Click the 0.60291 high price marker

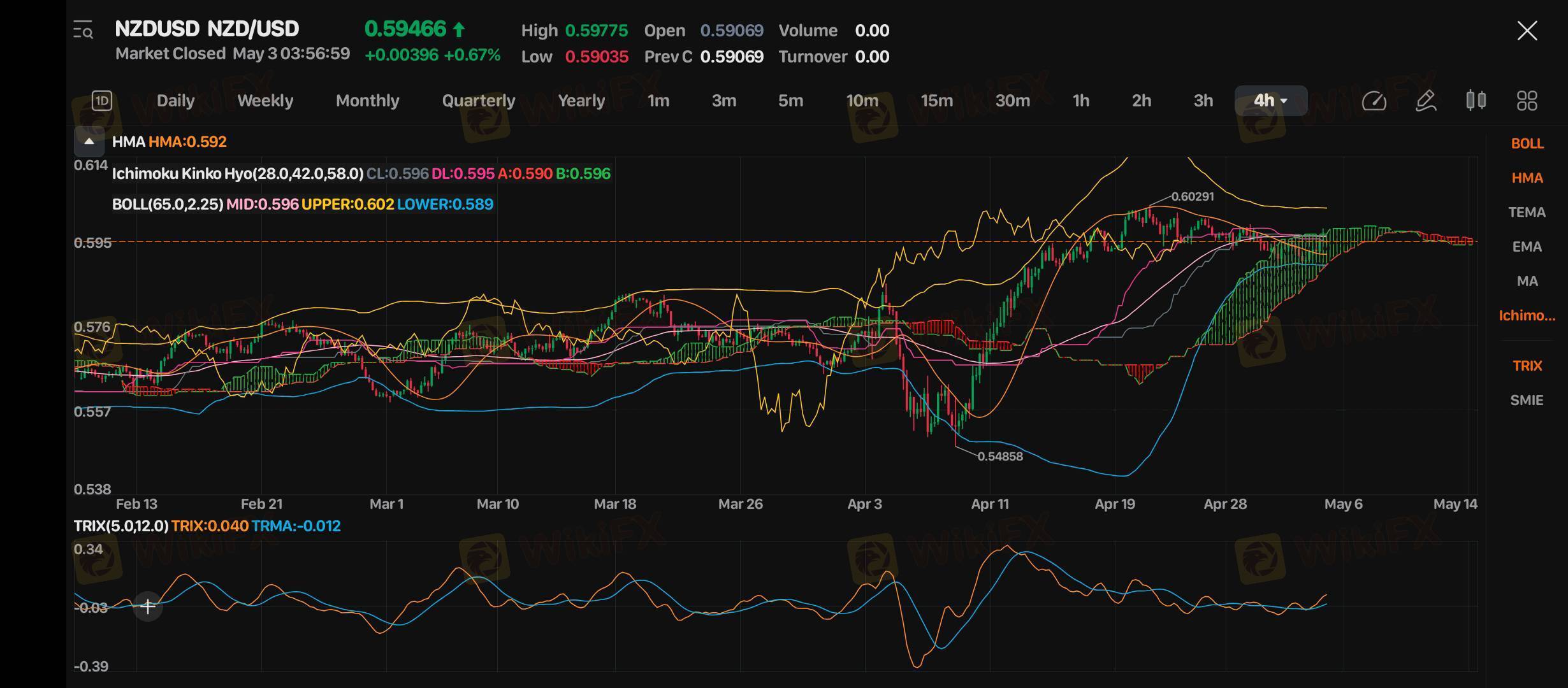(1192, 197)
